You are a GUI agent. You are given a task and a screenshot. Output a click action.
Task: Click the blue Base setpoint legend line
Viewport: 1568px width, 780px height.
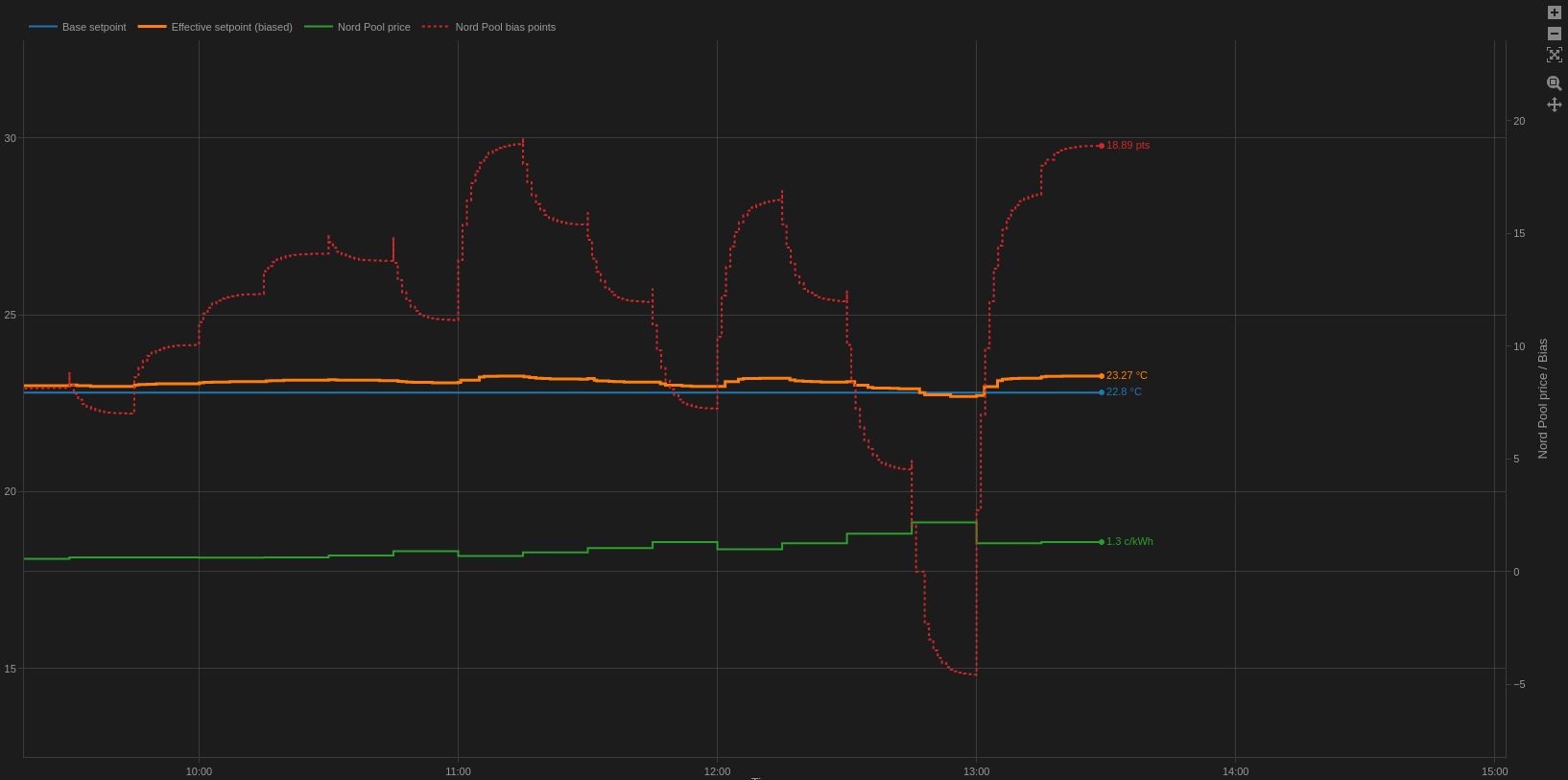[43, 27]
